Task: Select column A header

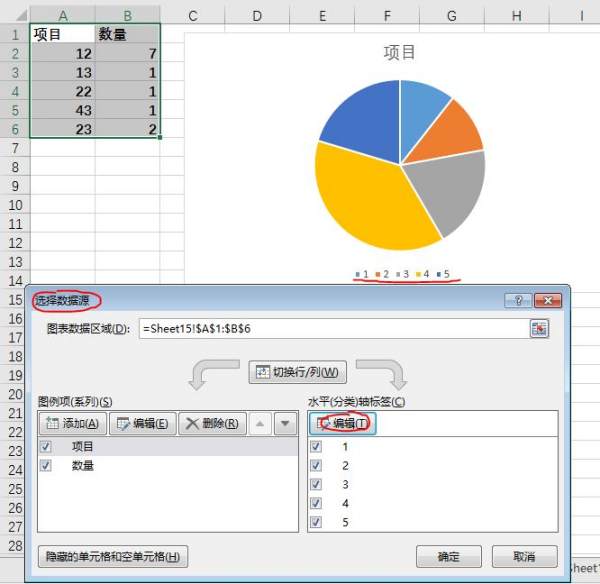Action: click(x=63, y=15)
